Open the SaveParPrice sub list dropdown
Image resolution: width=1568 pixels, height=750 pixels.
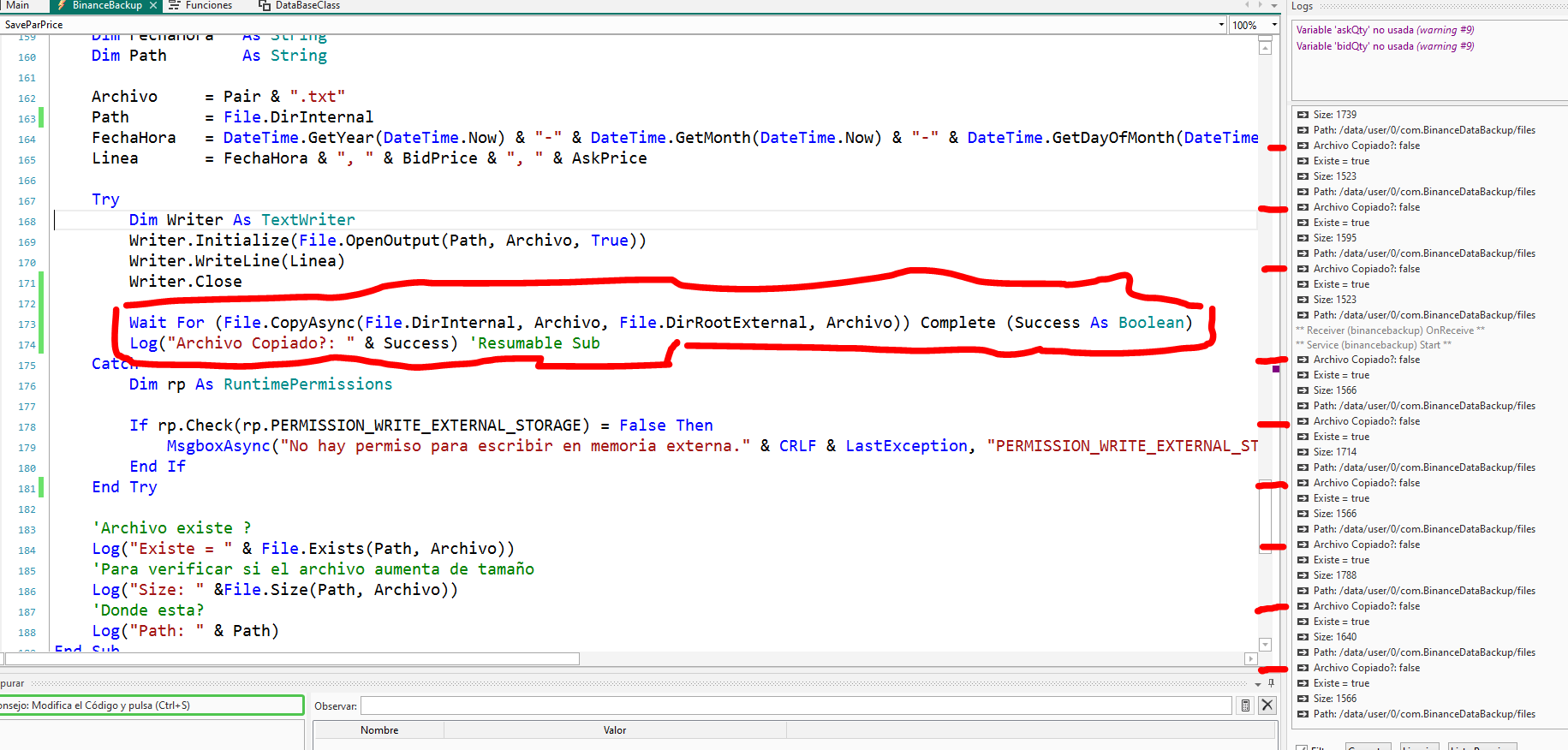[x=1221, y=25]
